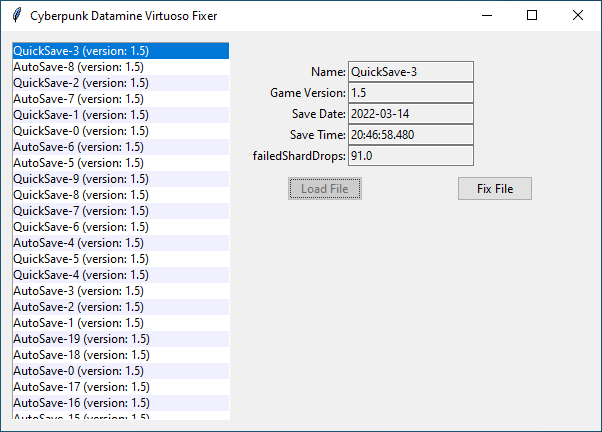Select AutoSave-16 (version: 1.5) row
602x432 pixels.
[121, 403]
